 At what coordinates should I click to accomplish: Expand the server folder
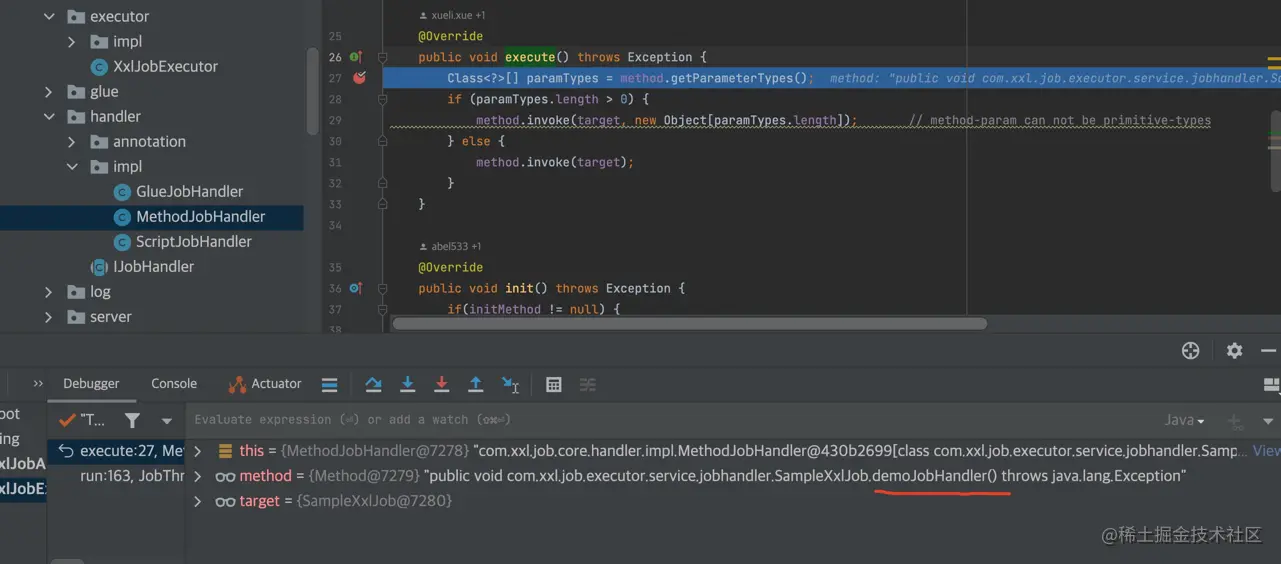pos(49,317)
